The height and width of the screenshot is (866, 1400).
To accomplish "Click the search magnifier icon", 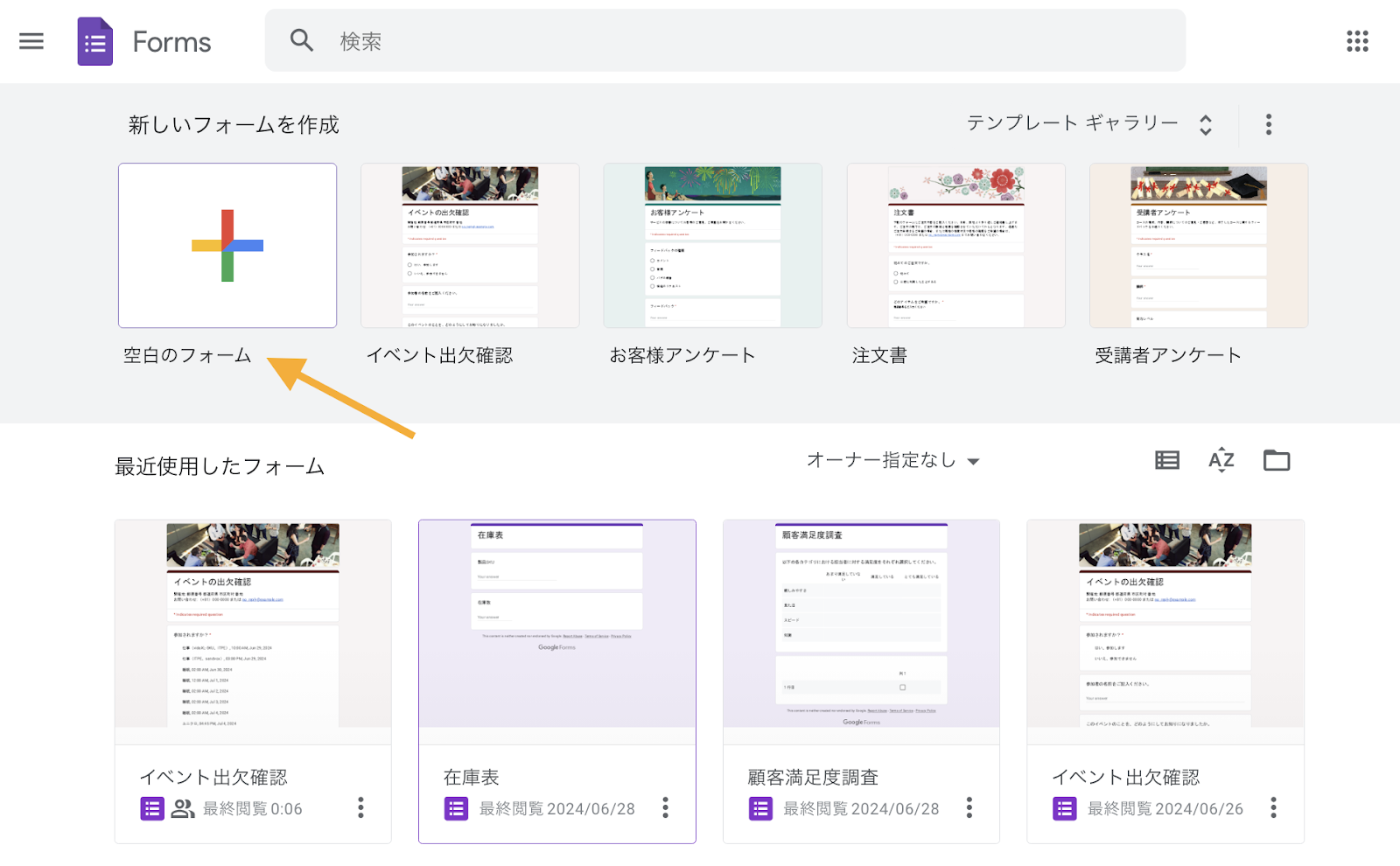I will (x=302, y=40).
